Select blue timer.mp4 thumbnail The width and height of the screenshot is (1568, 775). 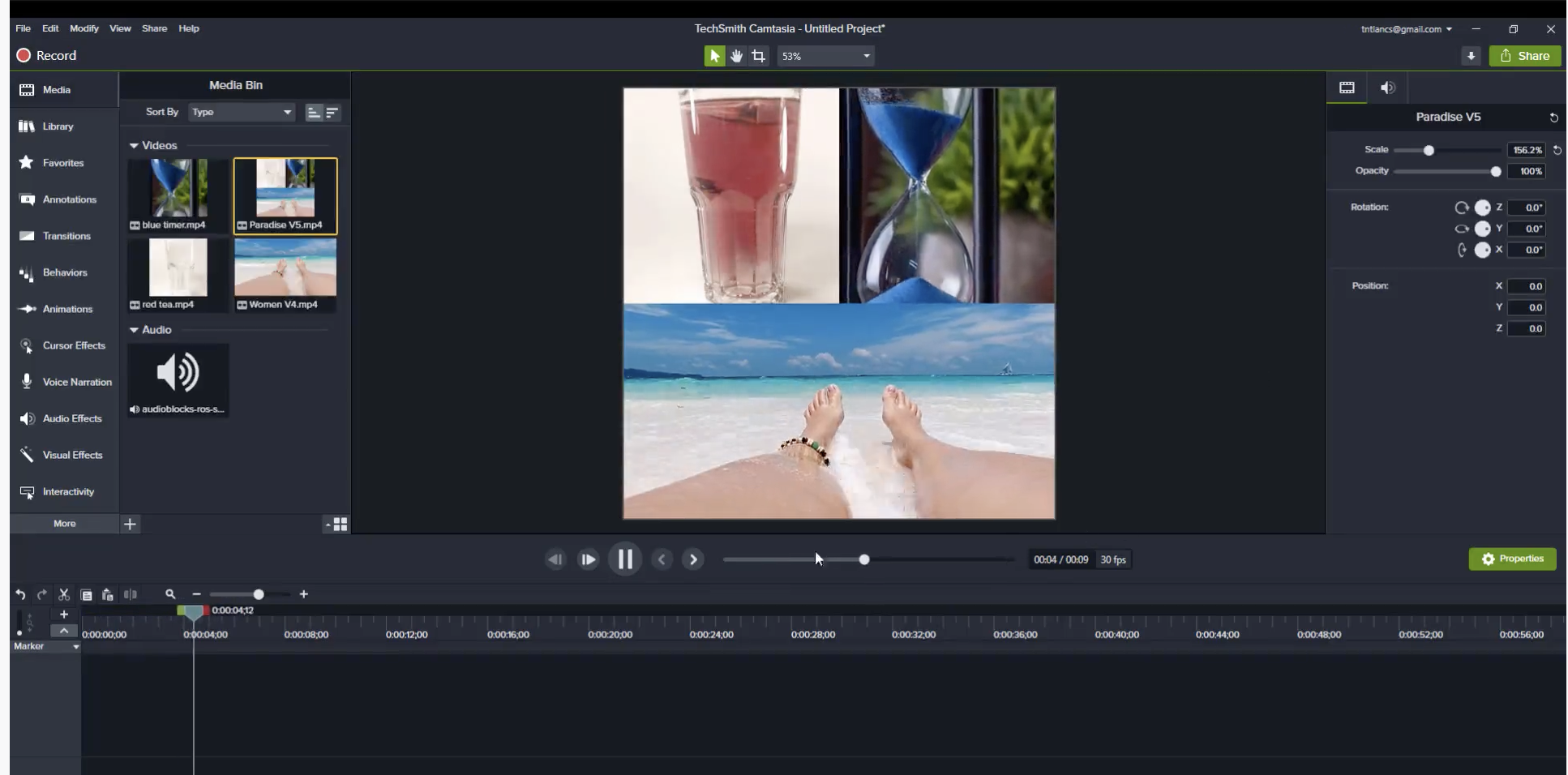tap(178, 195)
